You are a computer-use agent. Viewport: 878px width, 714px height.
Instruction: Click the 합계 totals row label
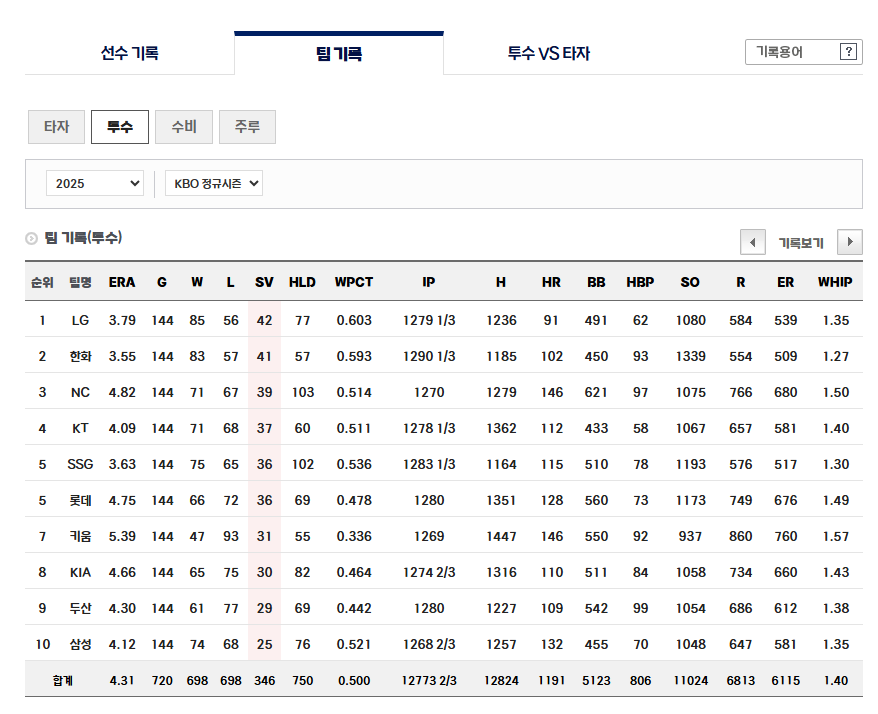(63, 680)
